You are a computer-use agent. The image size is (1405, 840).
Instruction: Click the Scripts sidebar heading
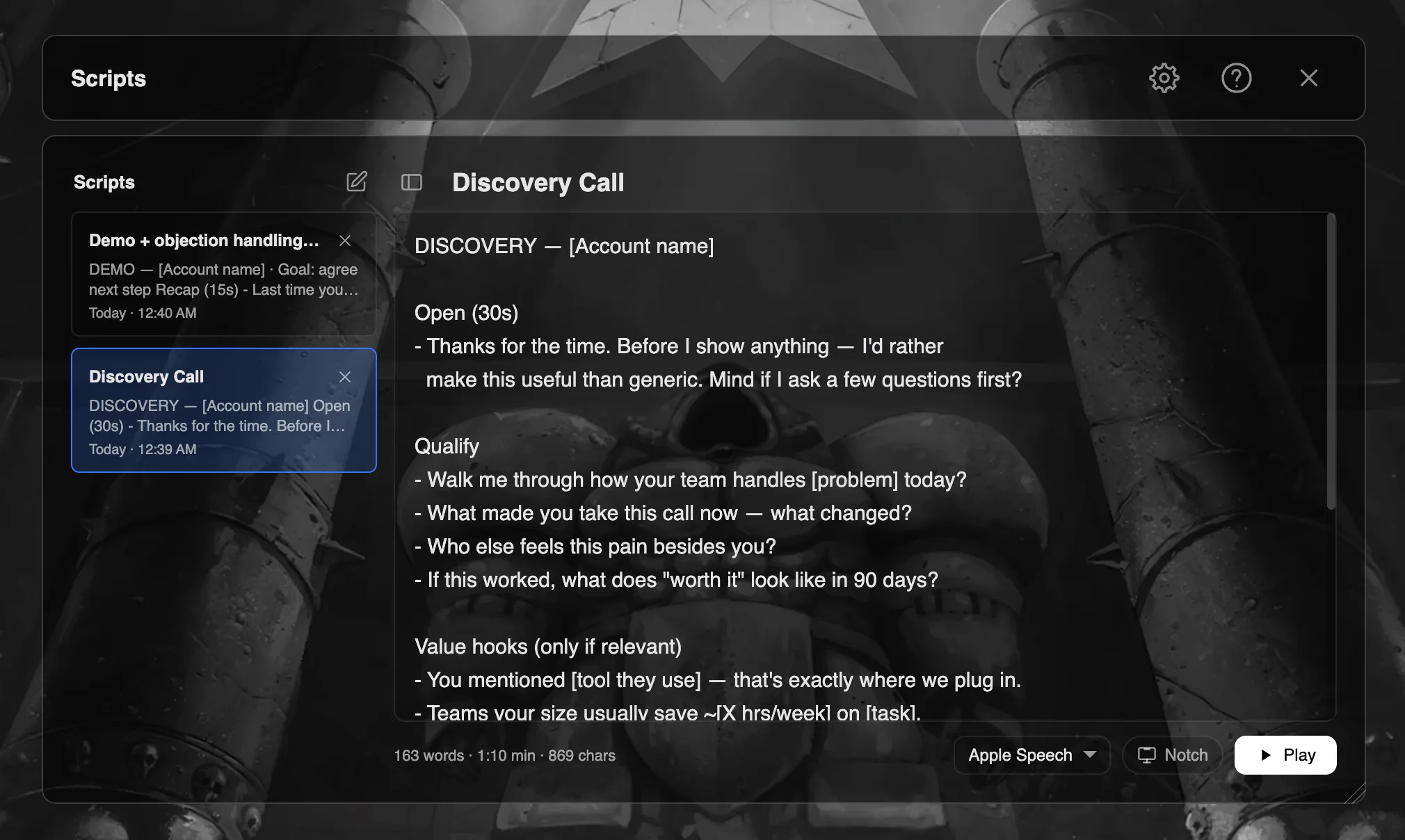[104, 182]
